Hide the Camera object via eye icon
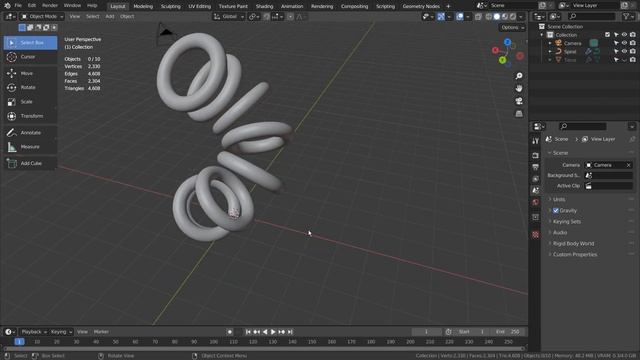This screenshot has width=640, height=360. (x=624, y=43)
